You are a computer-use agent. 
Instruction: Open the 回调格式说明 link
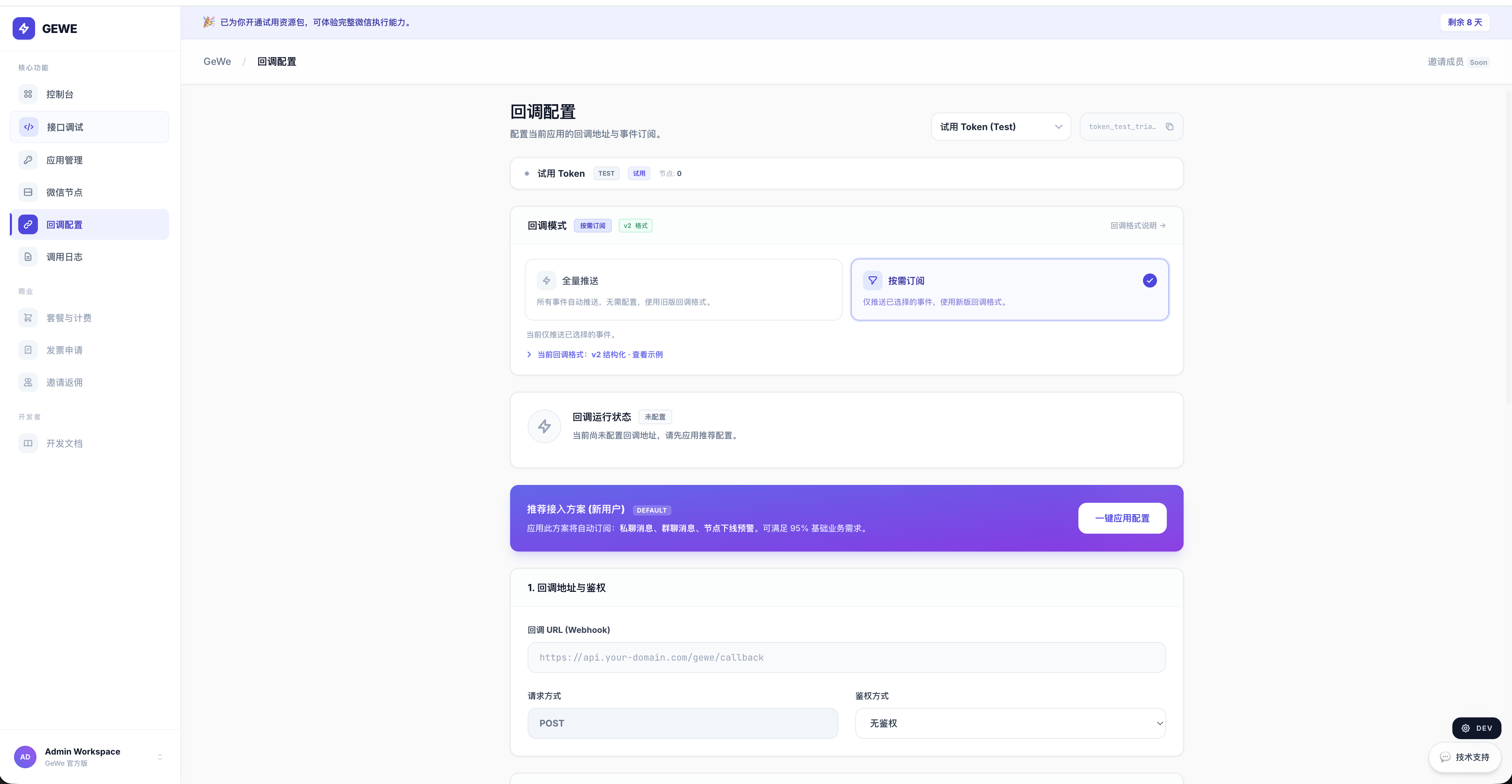point(1138,225)
